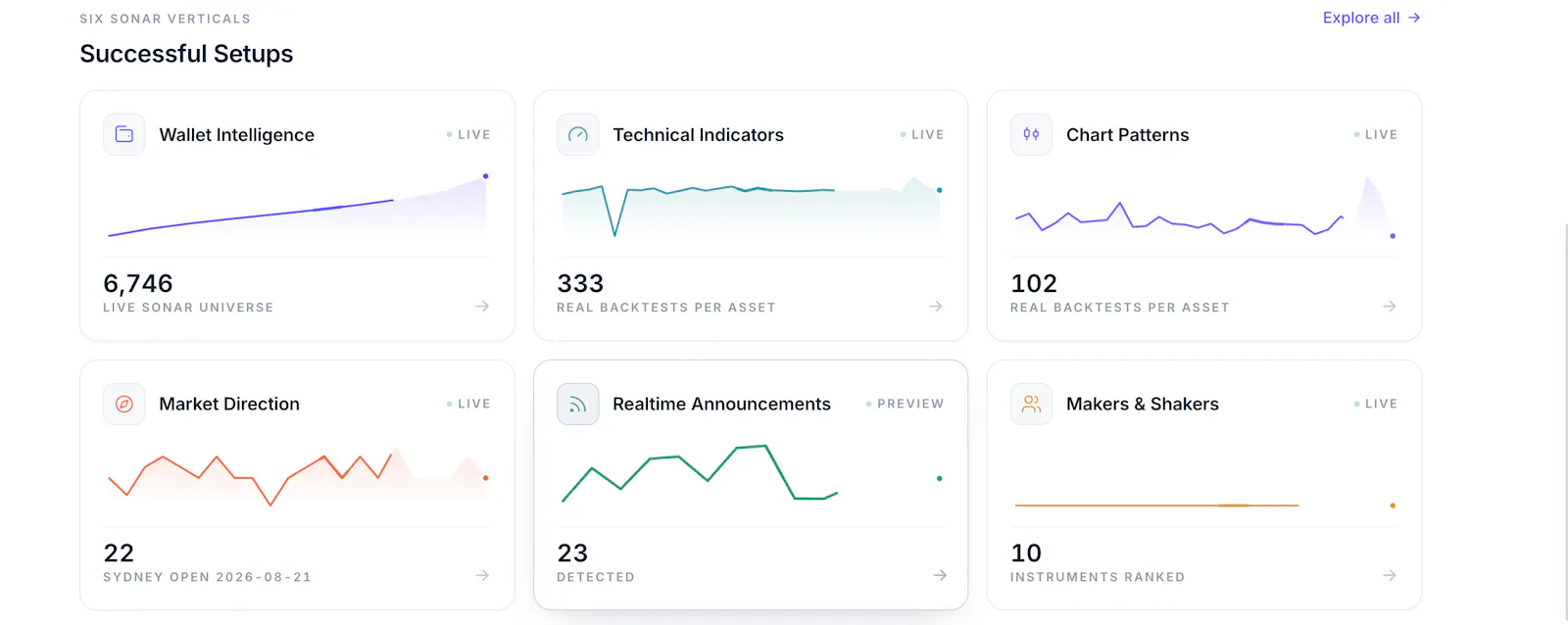Screen dimensions: 1568x625
Task: Click the Makers & Shakers flat orange line chart
Action: [1205, 505]
